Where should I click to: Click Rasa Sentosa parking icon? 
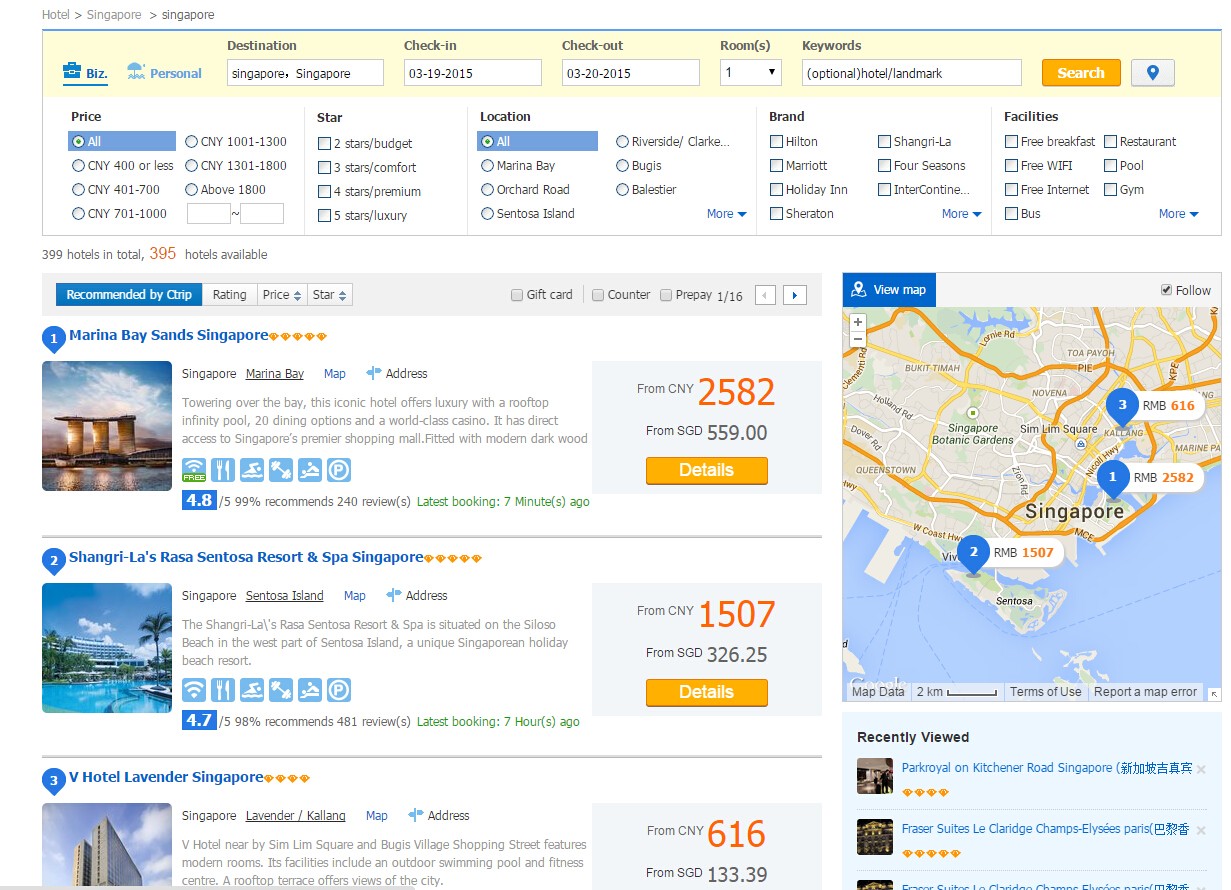click(x=339, y=690)
